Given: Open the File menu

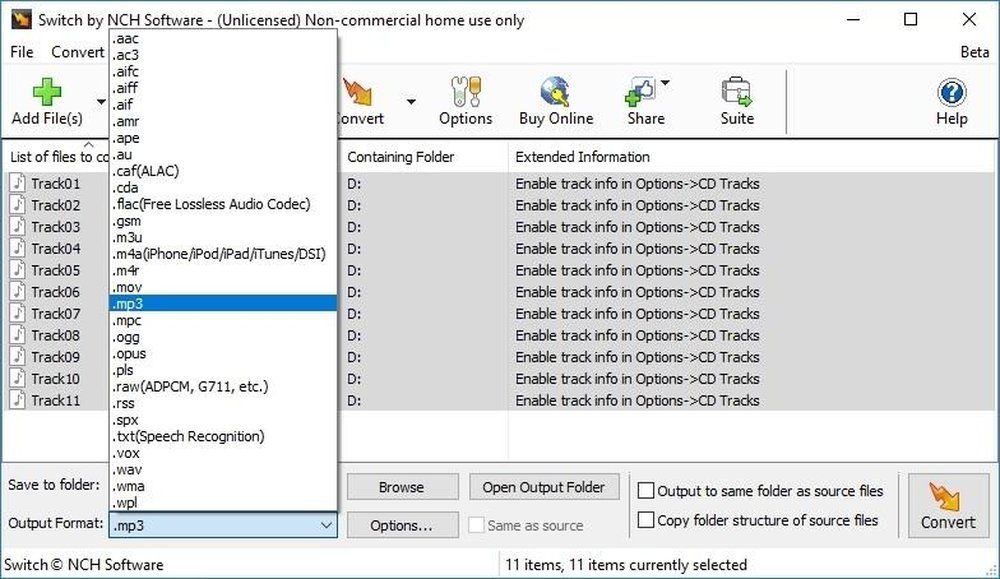Looking at the screenshot, I should 20,51.
